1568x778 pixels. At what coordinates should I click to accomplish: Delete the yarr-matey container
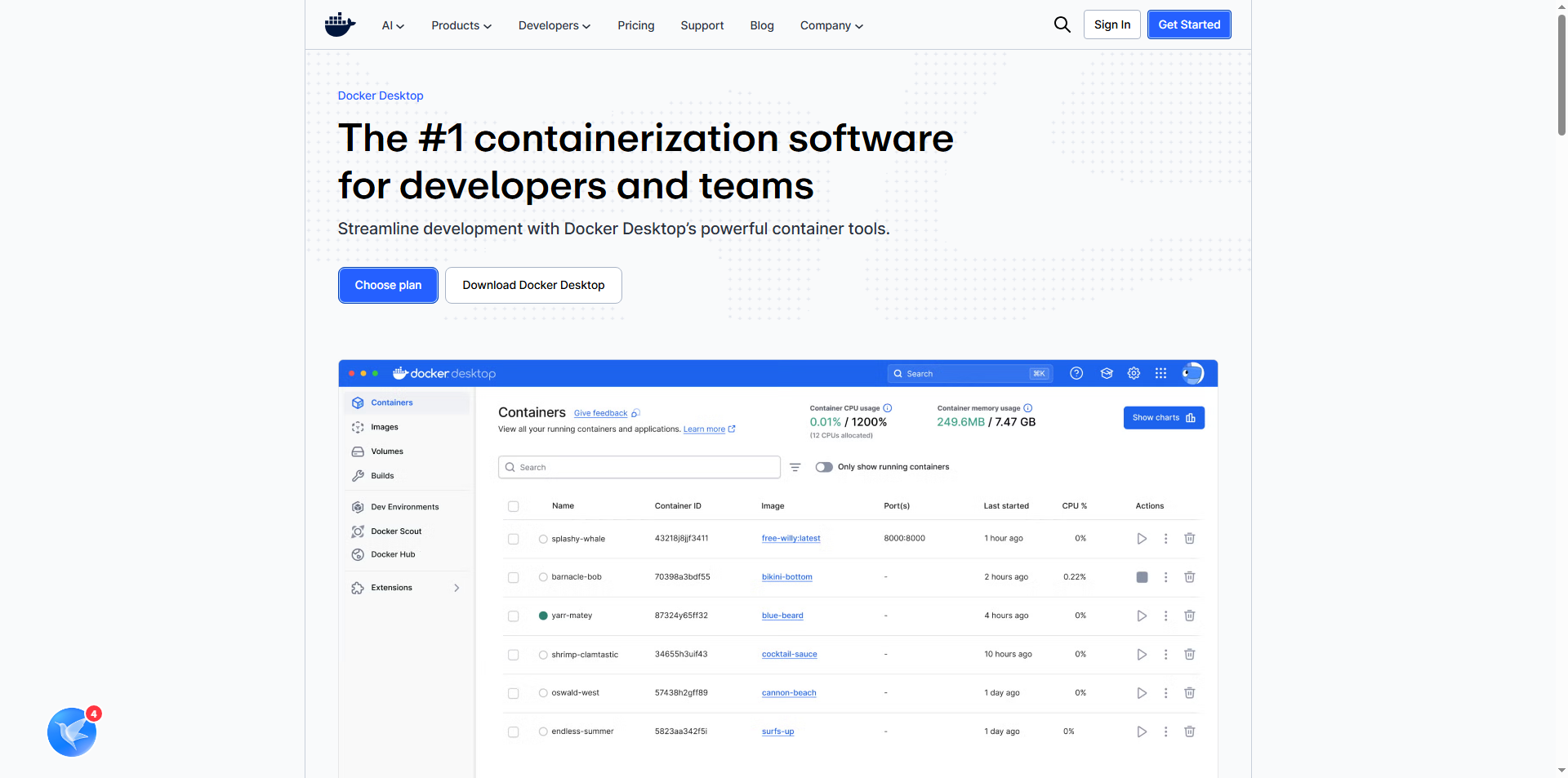(1190, 616)
